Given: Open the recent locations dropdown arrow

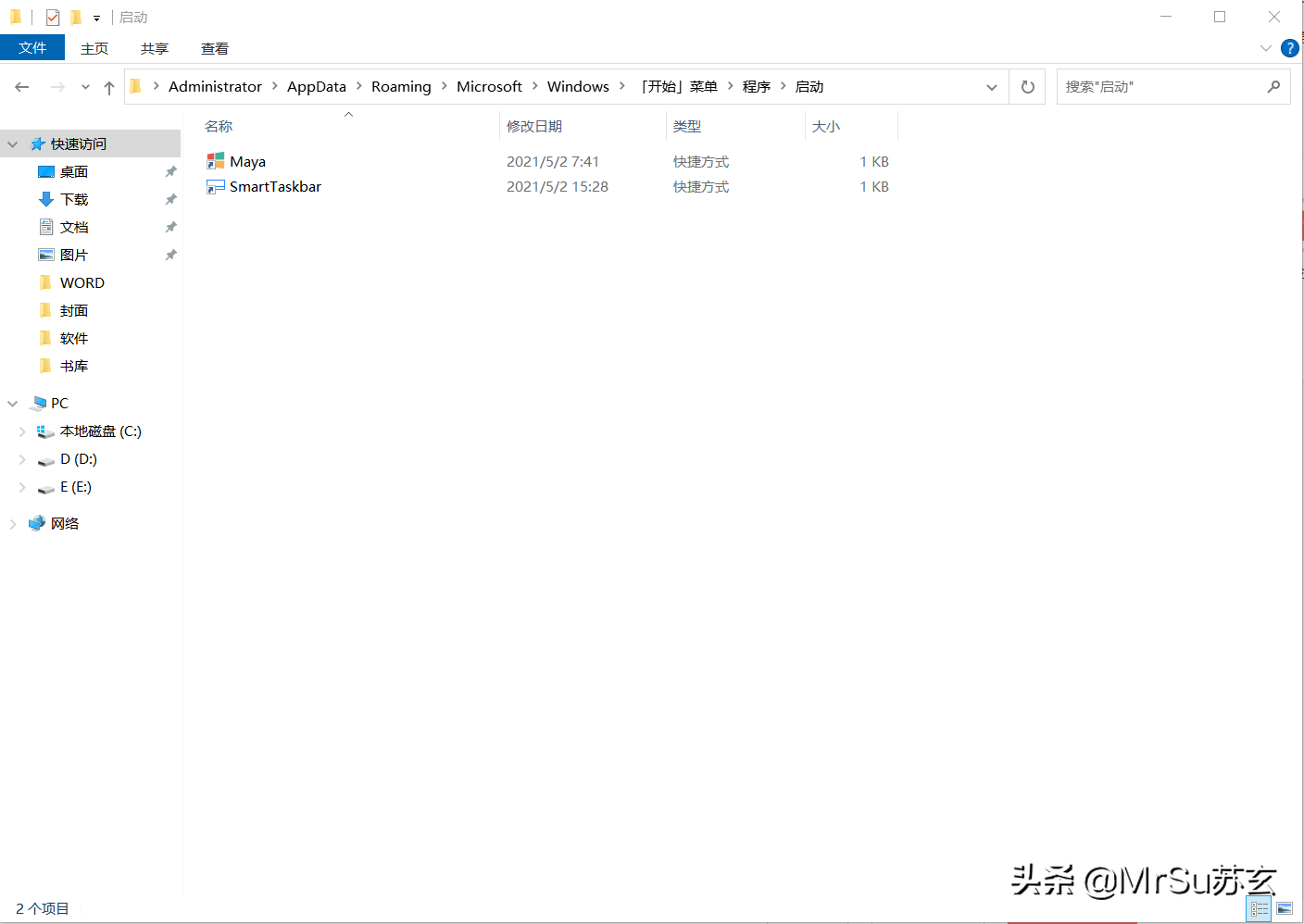Looking at the screenshot, I should (85, 87).
